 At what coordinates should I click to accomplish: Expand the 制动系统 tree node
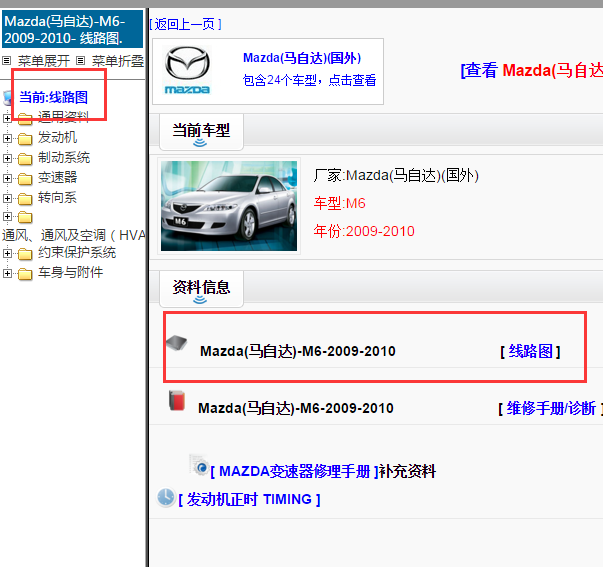click(x=7, y=158)
